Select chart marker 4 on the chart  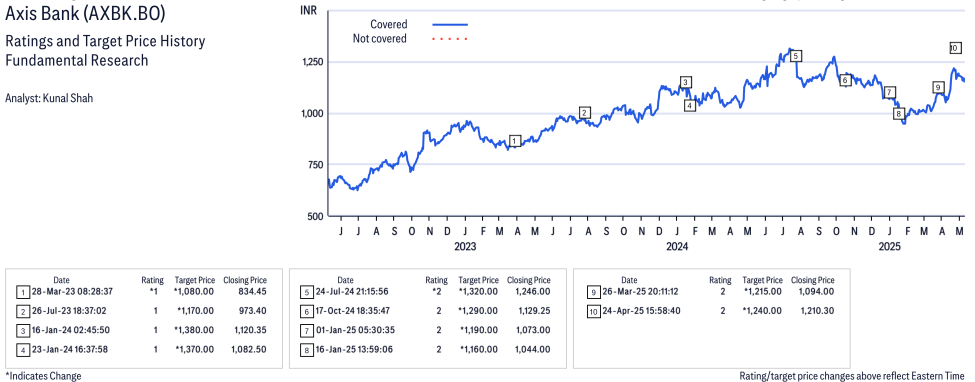coord(690,106)
